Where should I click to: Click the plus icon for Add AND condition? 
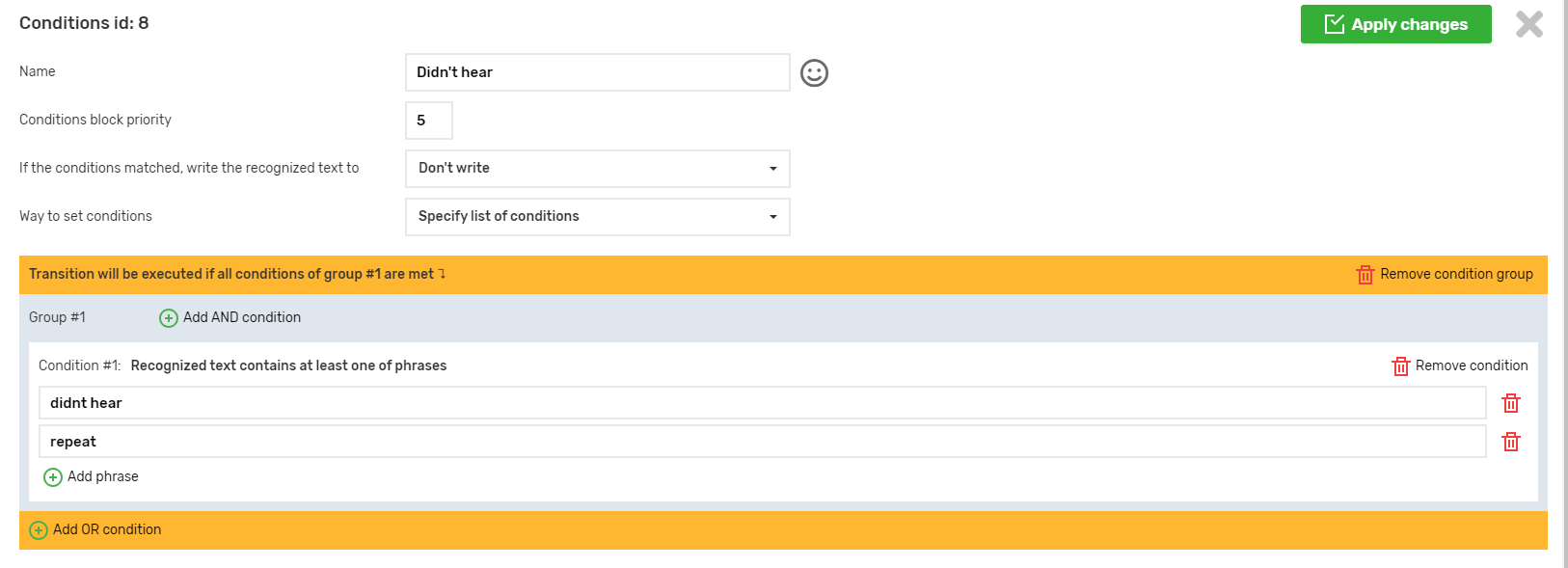(x=169, y=318)
